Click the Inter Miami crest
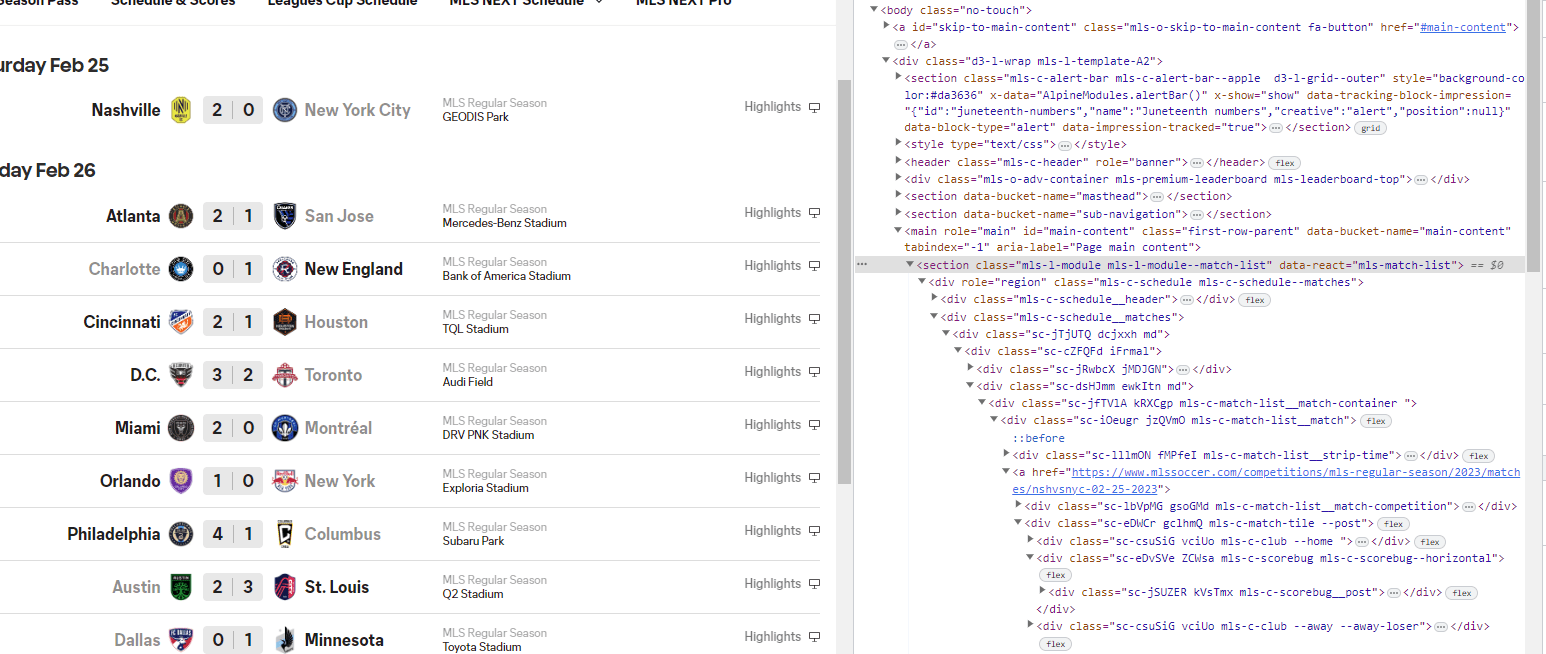The height and width of the screenshot is (654, 1546). (x=181, y=428)
